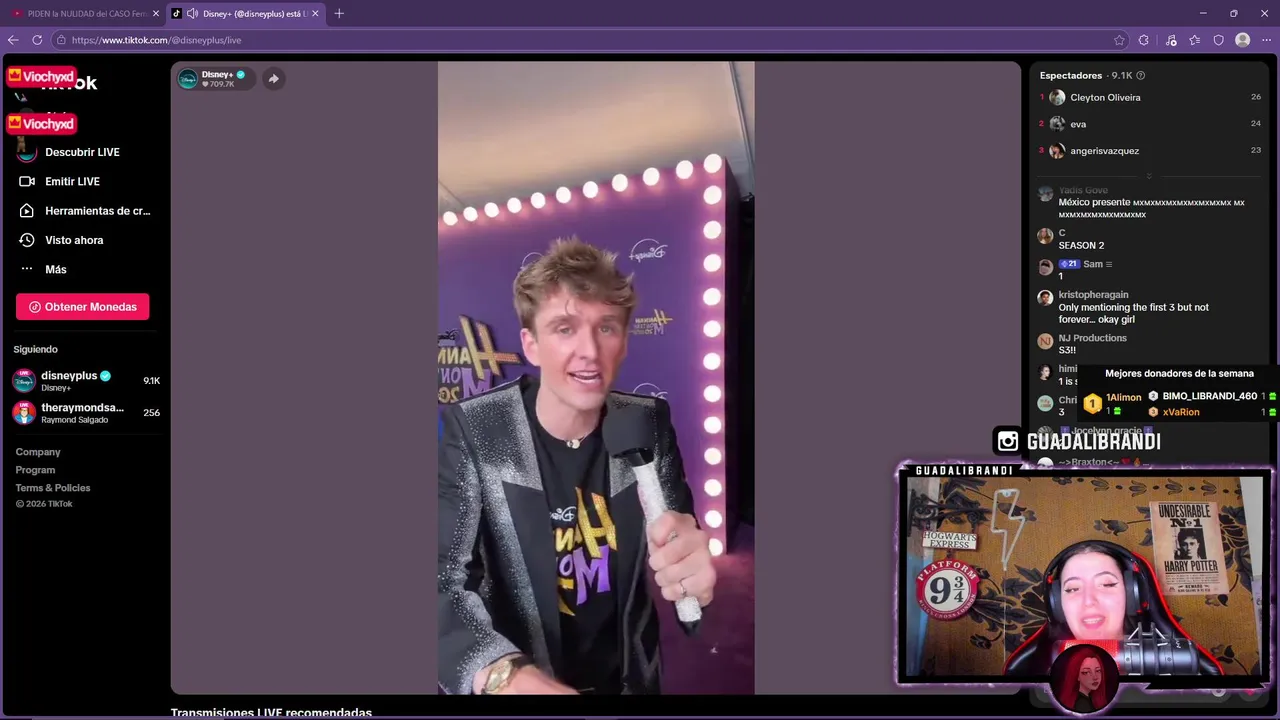1280x720 pixels.
Task: Click the SEASON 2 chat message
Action: (x=1081, y=245)
